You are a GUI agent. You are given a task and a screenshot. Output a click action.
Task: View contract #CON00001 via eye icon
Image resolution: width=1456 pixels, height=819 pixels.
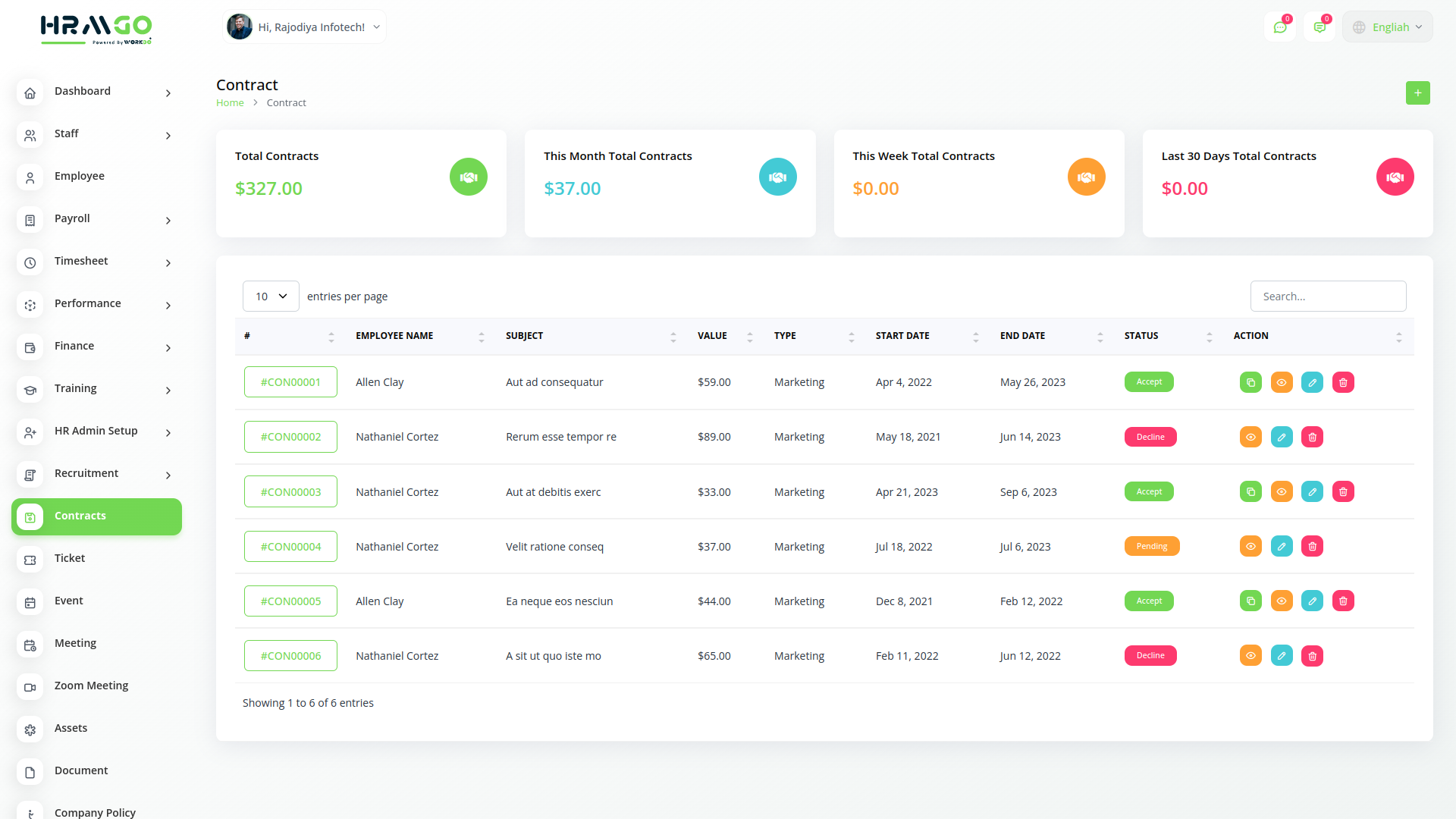click(x=1282, y=382)
